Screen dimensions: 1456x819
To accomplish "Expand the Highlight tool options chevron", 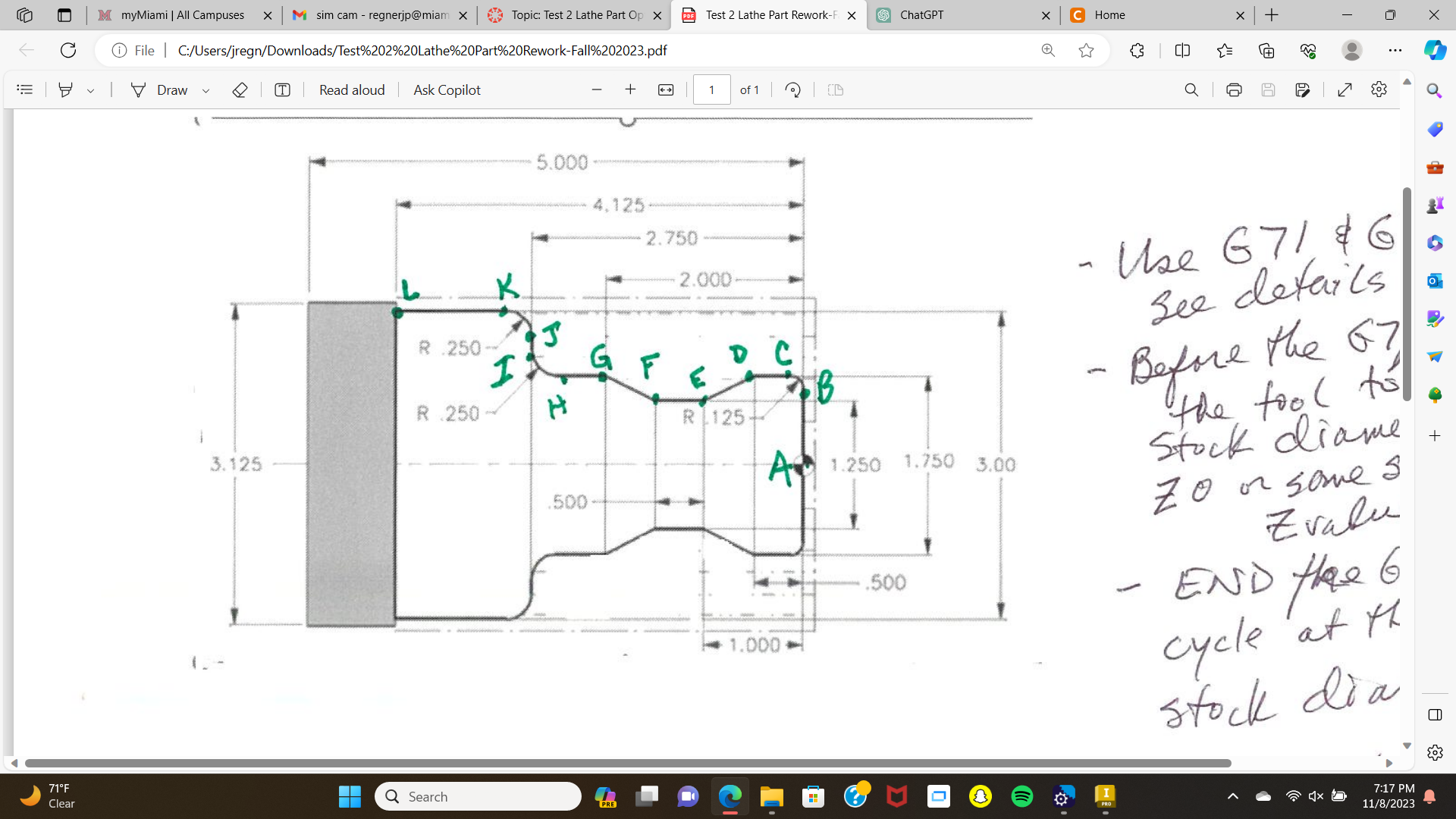I will [x=91, y=89].
